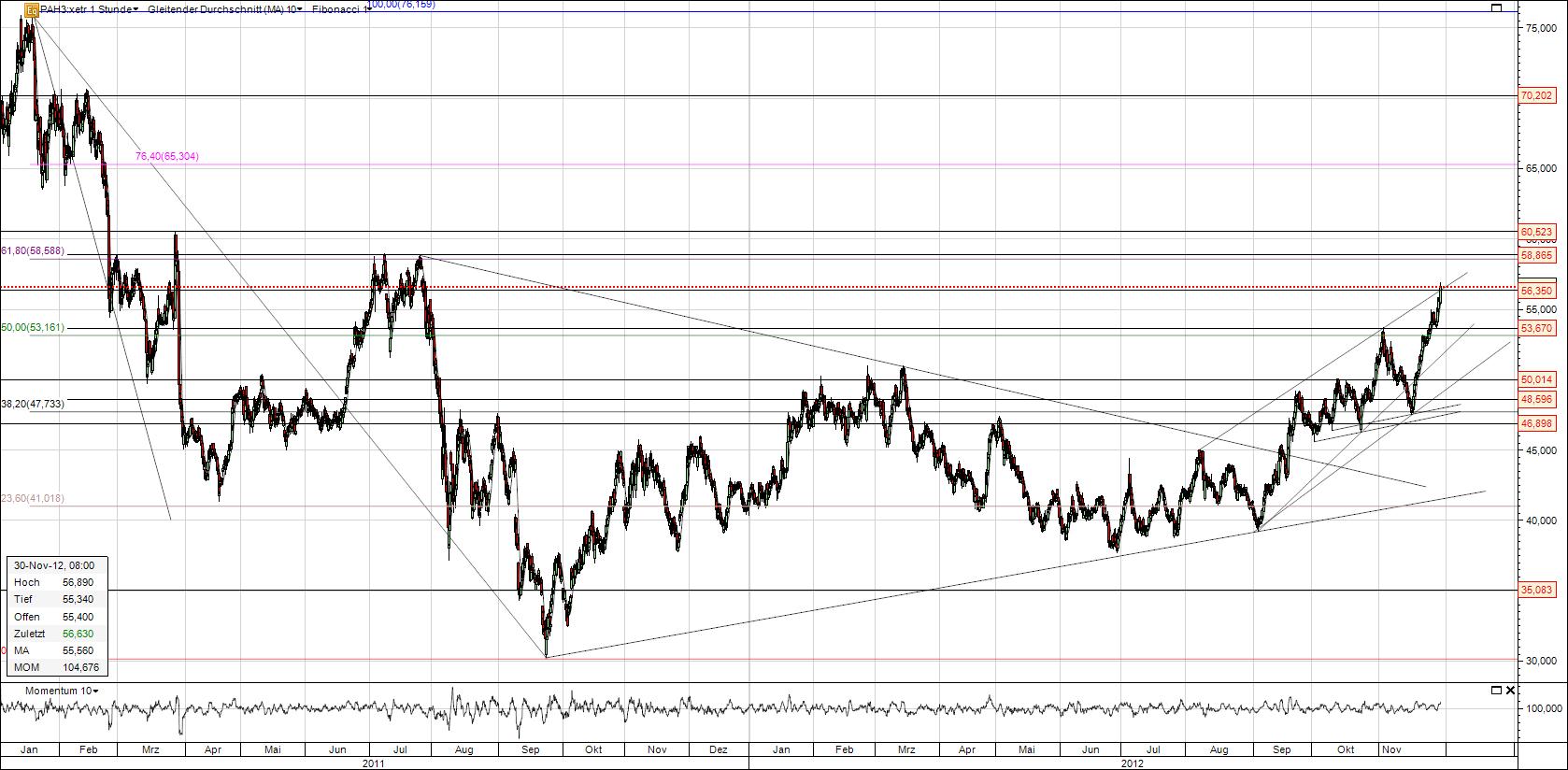The width and height of the screenshot is (1568, 770).
Task: Select the 50,00 Fibonacci level label
Action: pos(33,327)
